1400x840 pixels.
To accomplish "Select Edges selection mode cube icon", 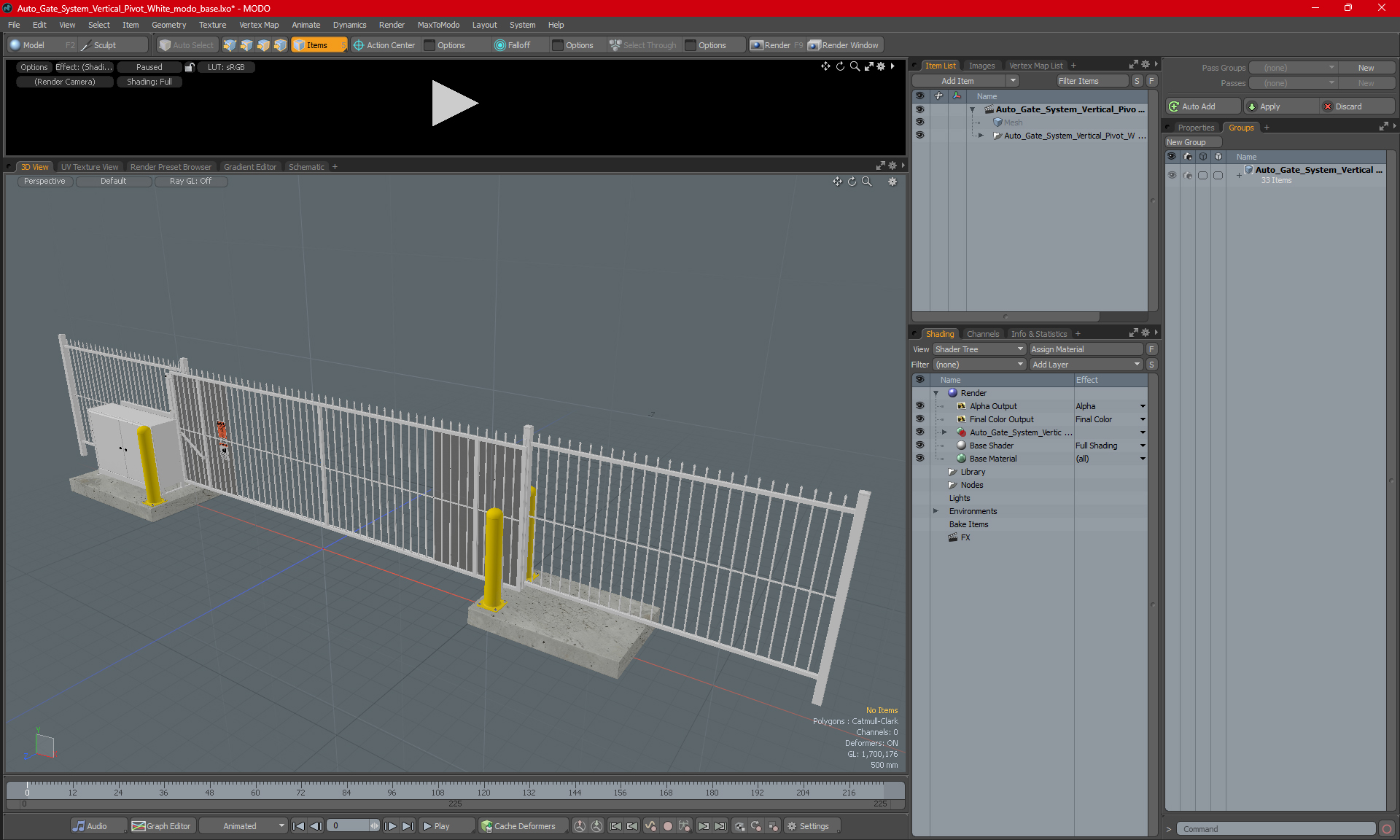I will [x=246, y=45].
